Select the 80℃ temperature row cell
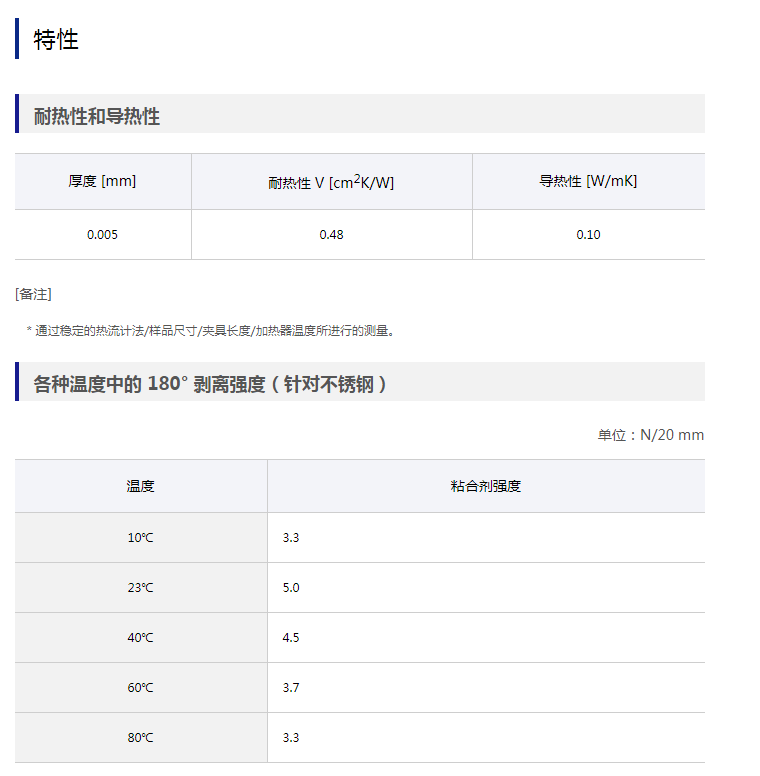This screenshot has width=760, height=776. 140,738
